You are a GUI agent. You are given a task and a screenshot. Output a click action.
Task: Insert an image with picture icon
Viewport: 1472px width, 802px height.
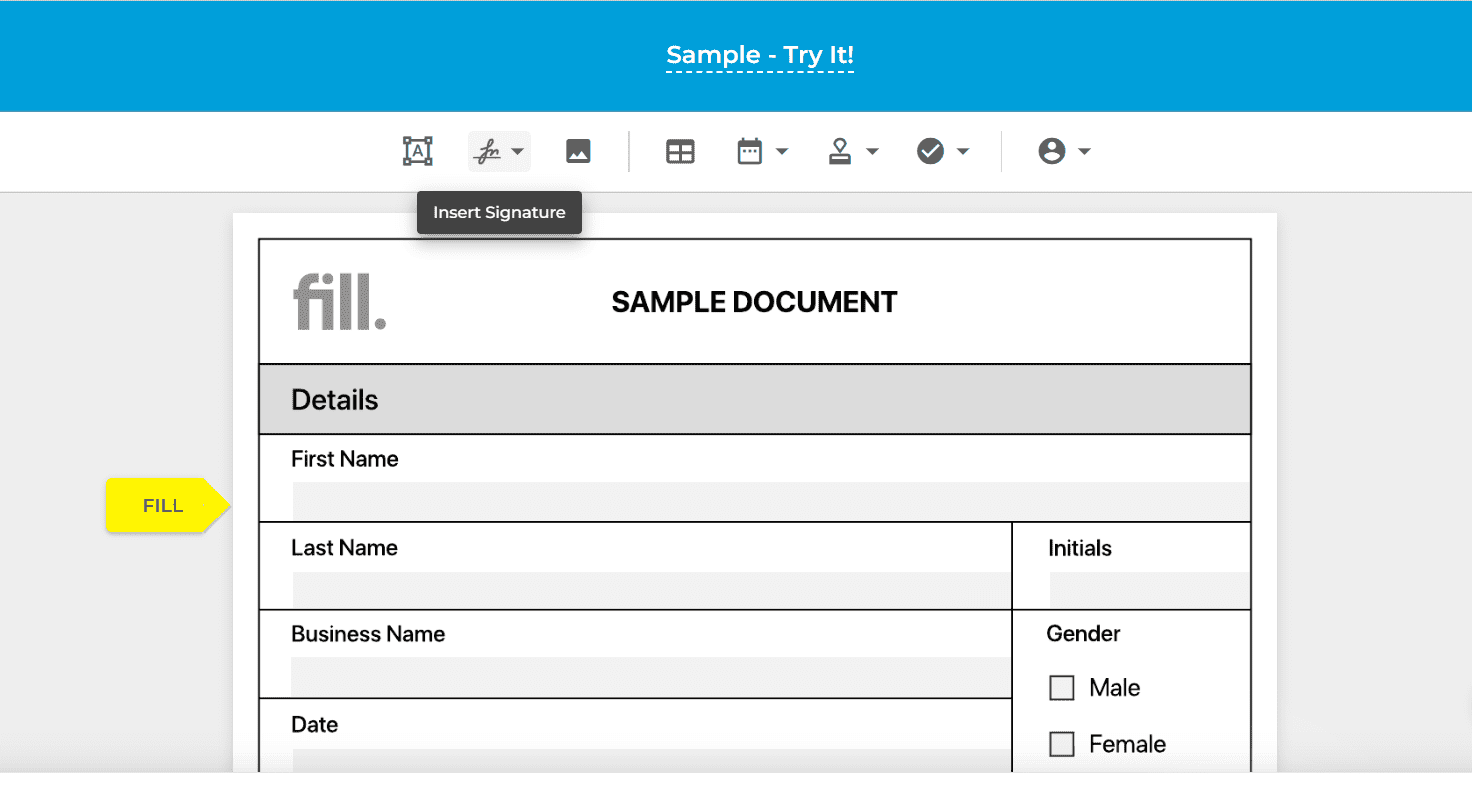[578, 151]
